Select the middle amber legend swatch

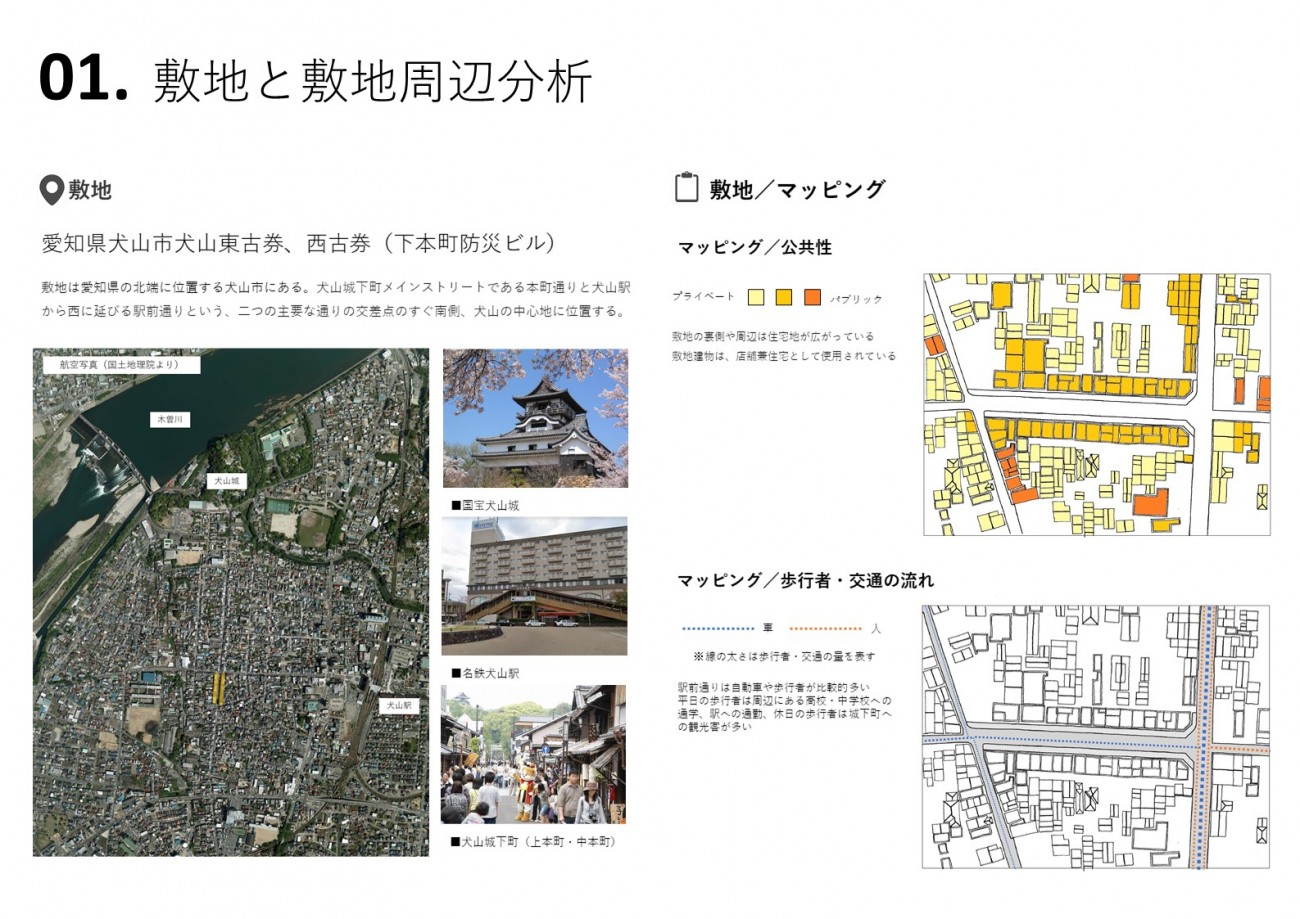784,297
